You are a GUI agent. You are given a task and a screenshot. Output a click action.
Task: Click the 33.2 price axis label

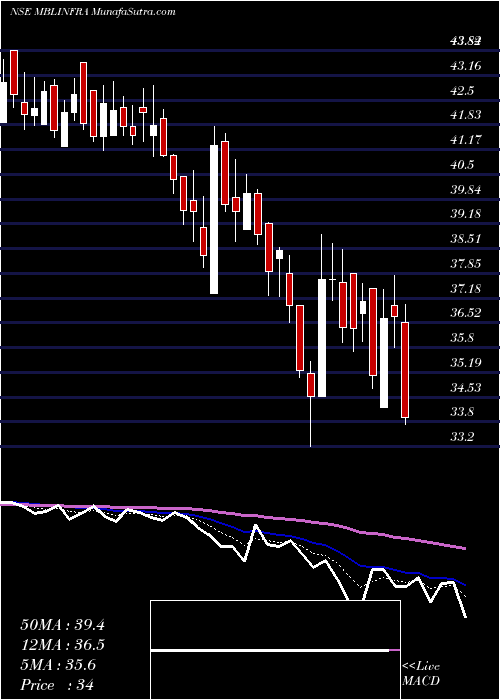[x=462, y=437]
